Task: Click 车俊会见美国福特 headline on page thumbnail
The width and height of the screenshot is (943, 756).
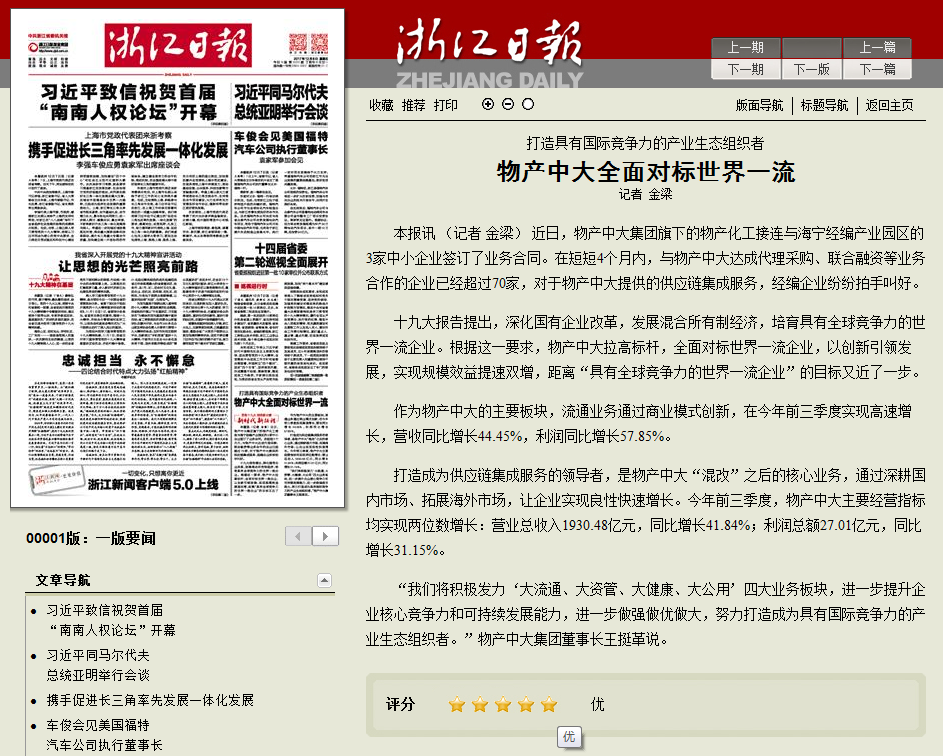Action: [x=281, y=143]
